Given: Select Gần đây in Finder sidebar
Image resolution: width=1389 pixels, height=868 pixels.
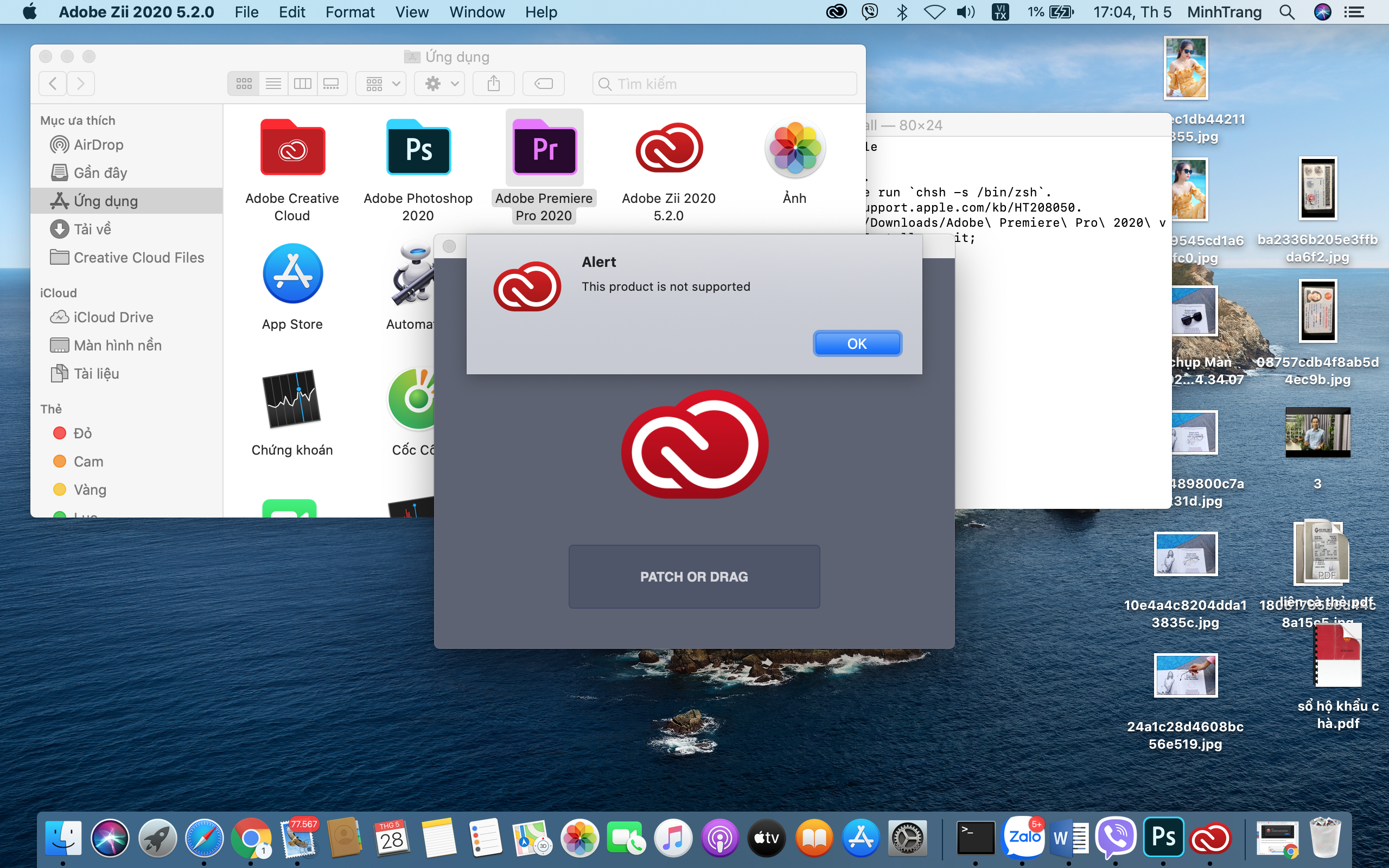Looking at the screenshot, I should tap(126, 173).
